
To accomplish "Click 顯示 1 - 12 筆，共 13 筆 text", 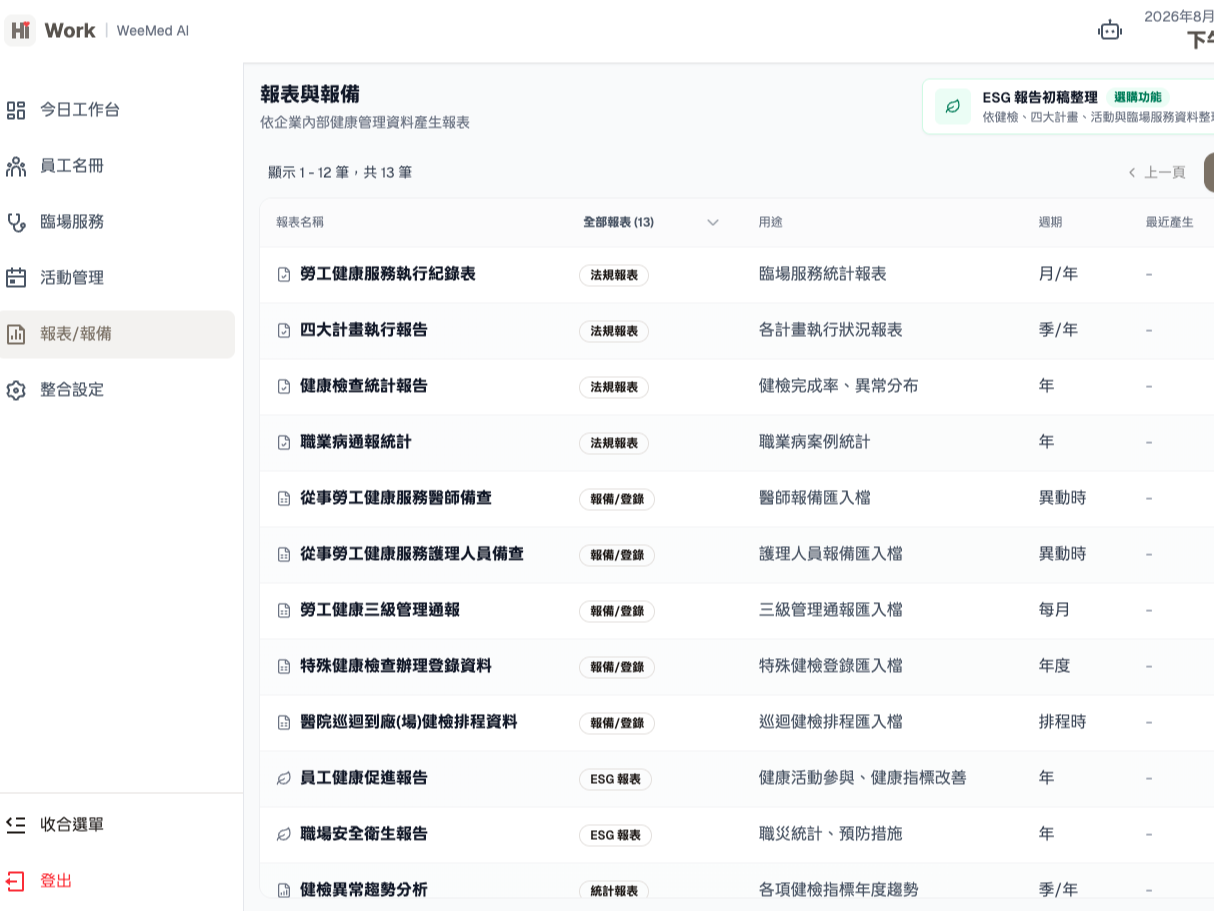I will coord(340,172).
